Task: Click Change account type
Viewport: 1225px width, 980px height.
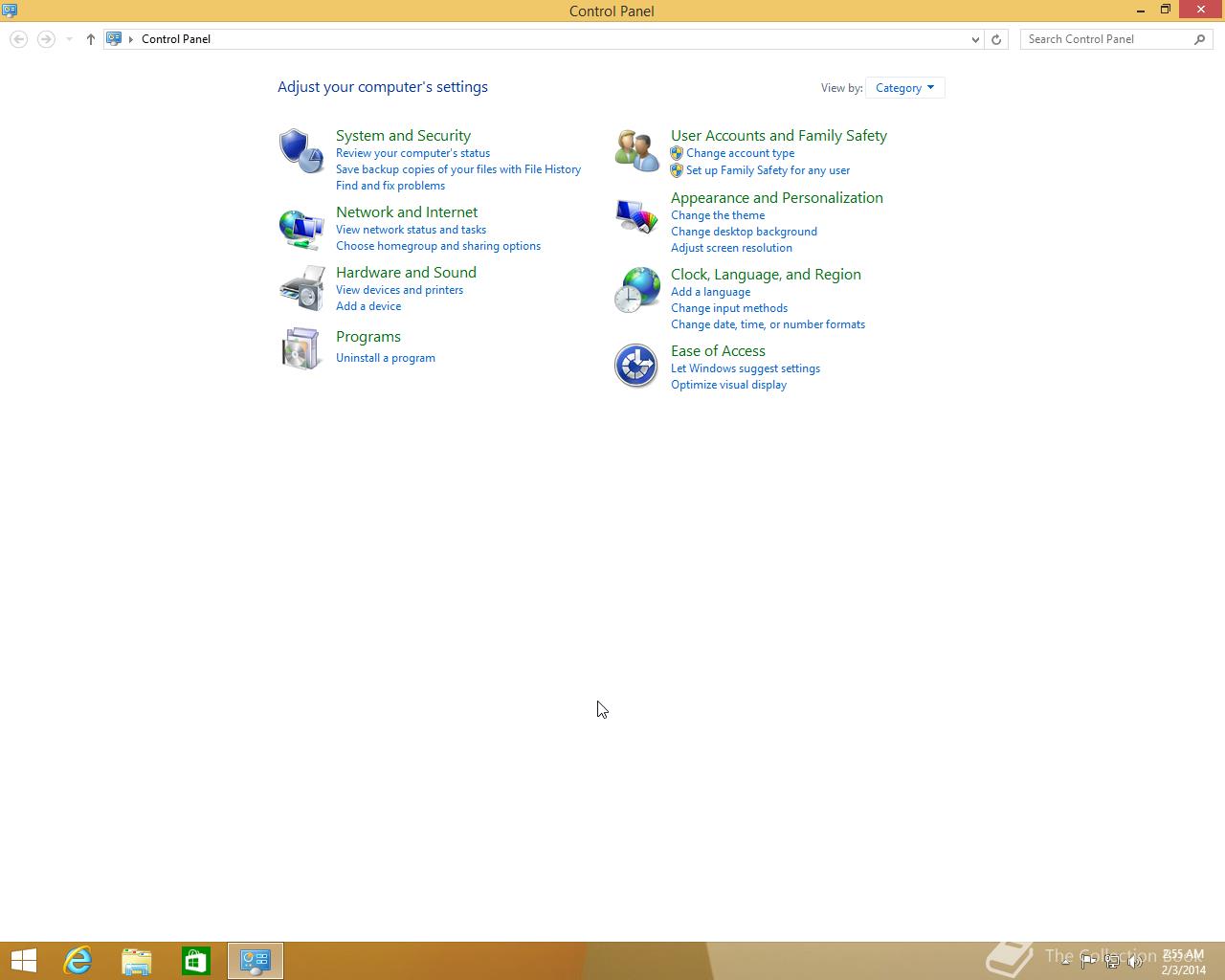Action: pos(740,153)
